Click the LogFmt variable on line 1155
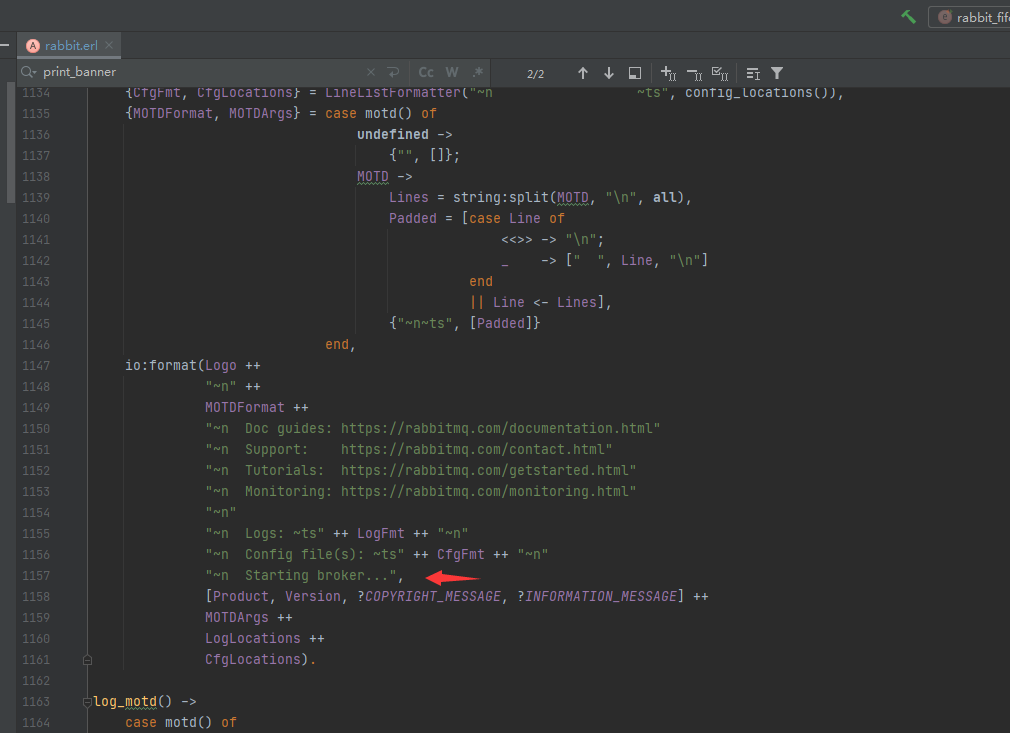The image size is (1010, 733). pyautogui.click(x=381, y=533)
